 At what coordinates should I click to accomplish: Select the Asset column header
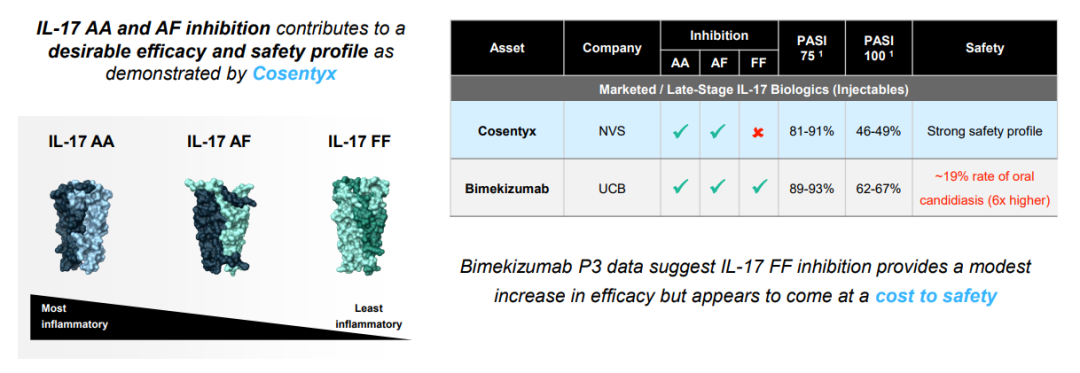507,48
